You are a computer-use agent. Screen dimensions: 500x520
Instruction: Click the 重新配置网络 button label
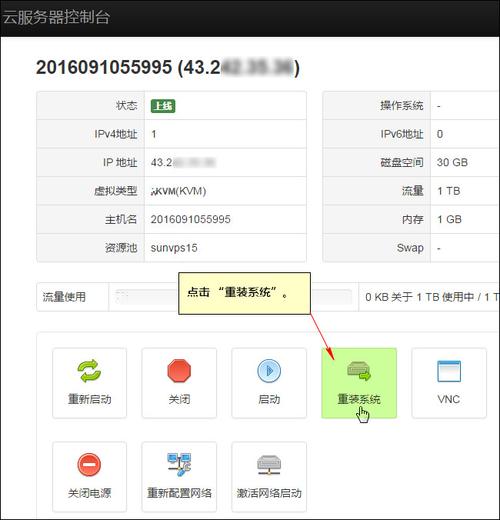(x=179, y=493)
